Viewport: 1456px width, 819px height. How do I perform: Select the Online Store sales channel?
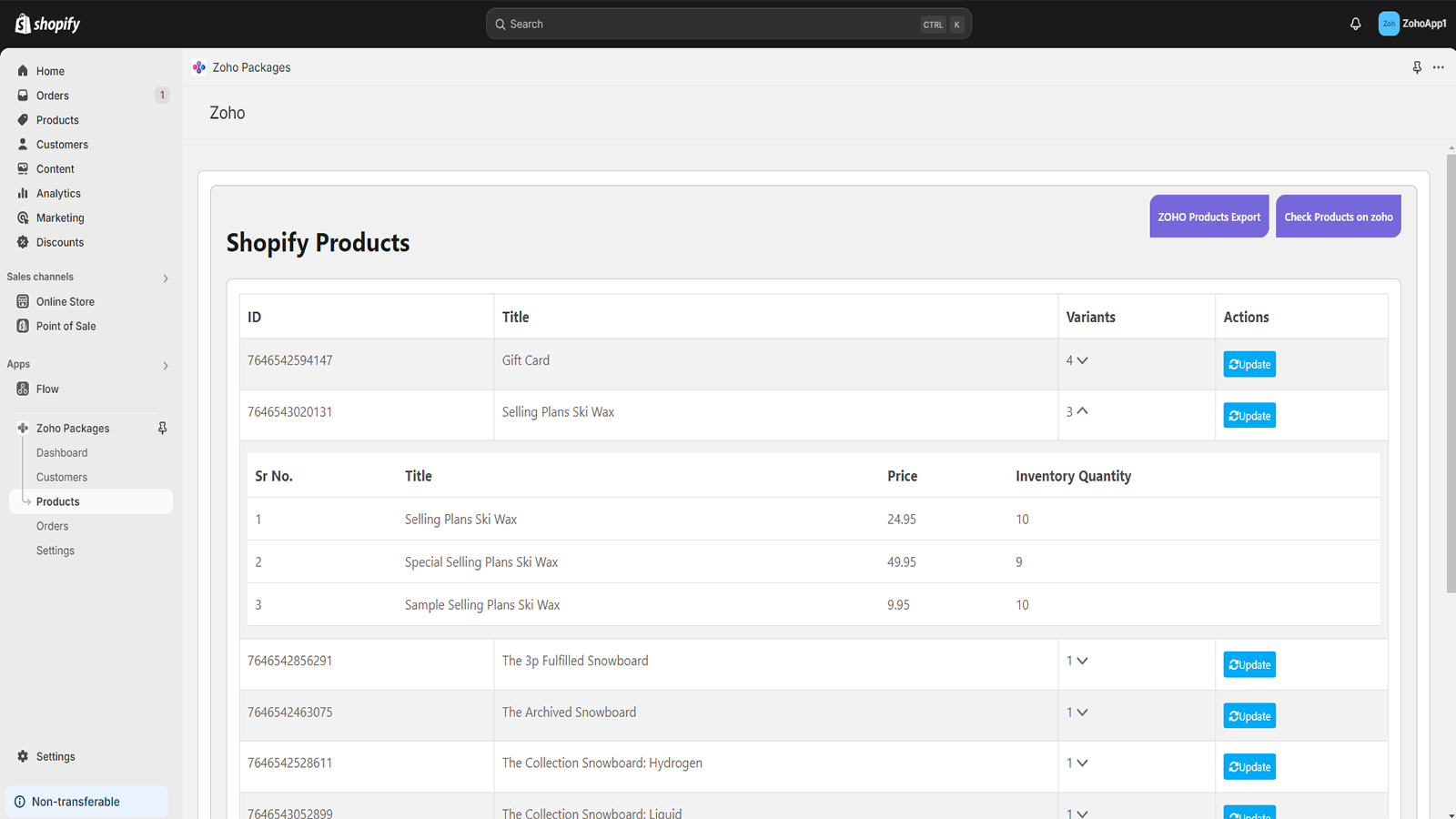65,301
